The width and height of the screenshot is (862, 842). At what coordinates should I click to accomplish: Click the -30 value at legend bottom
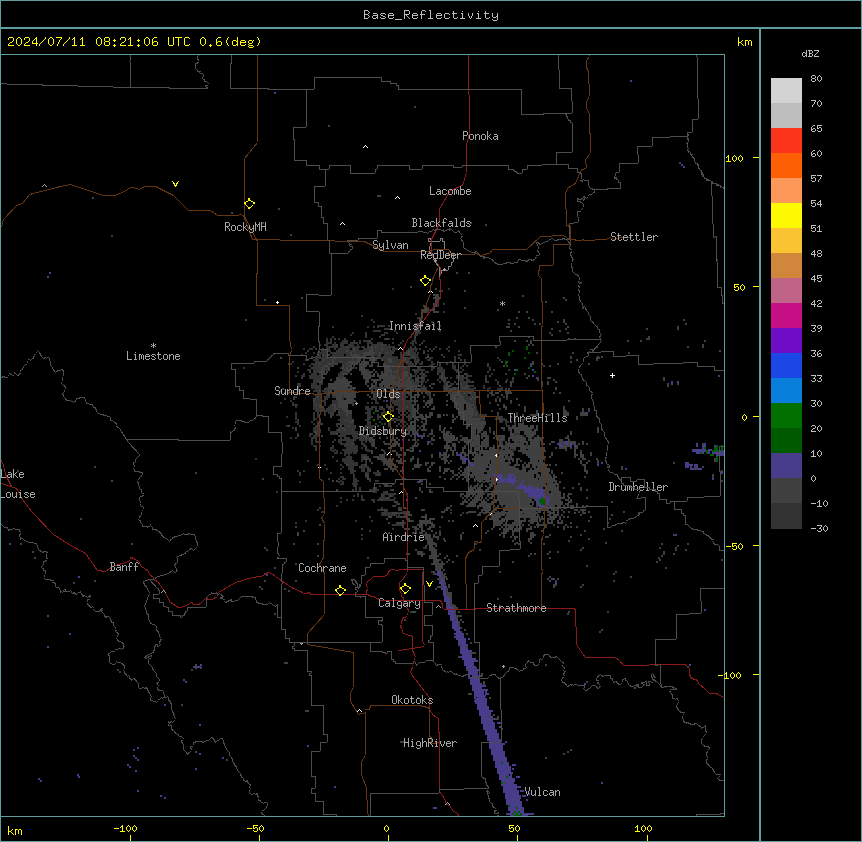[x=819, y=528]
